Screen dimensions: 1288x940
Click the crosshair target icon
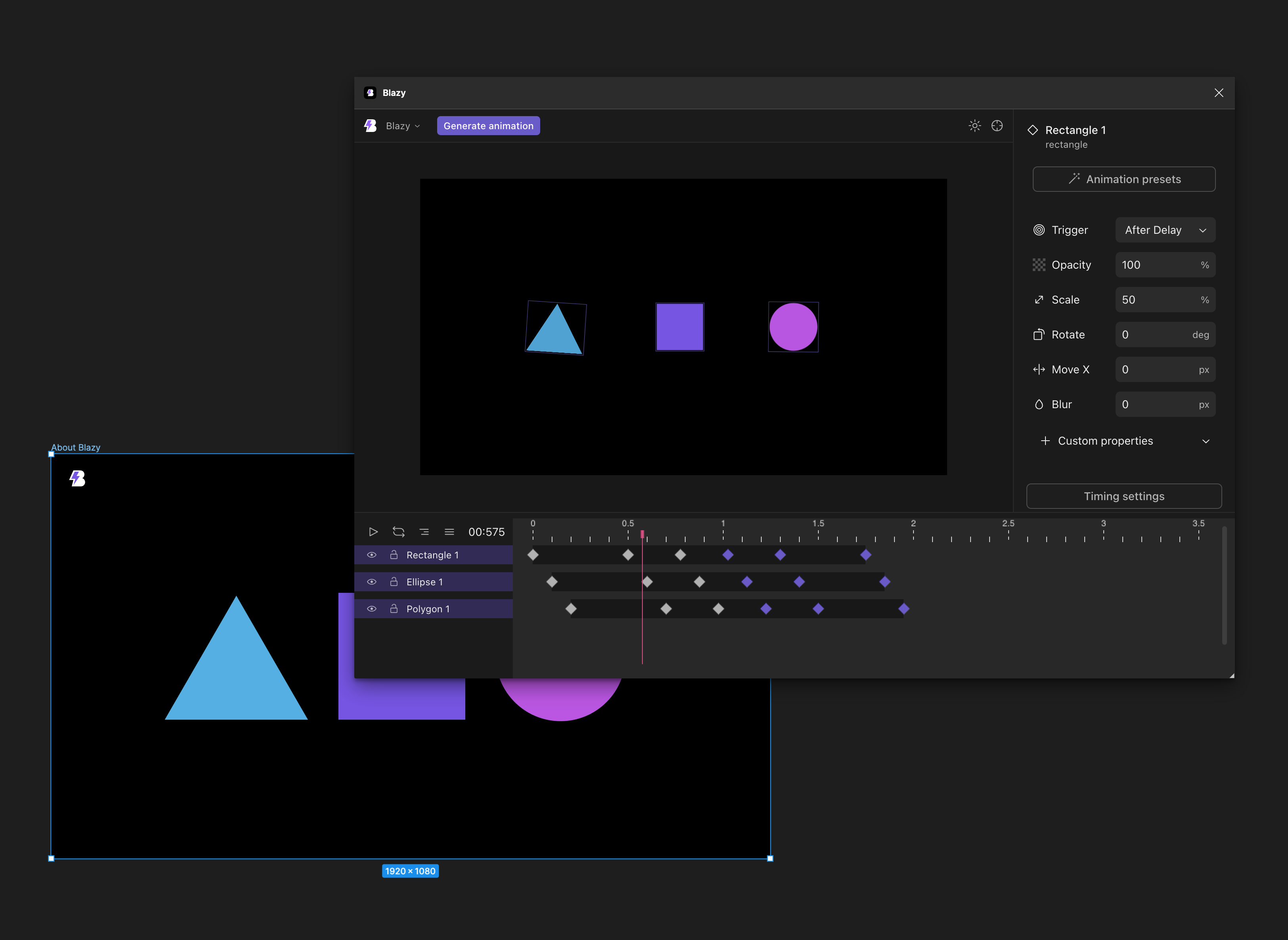point(997,126)
